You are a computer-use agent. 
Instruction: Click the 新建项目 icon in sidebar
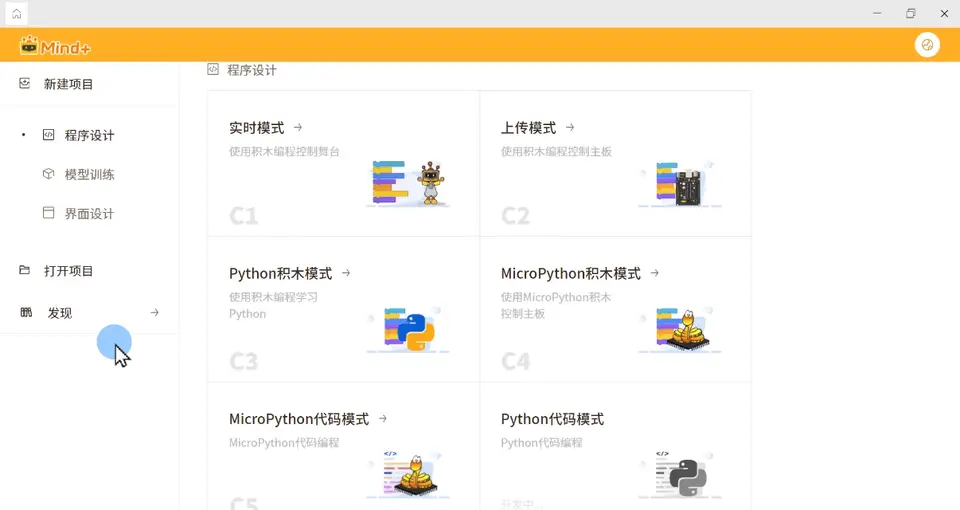tap(24, 83)
